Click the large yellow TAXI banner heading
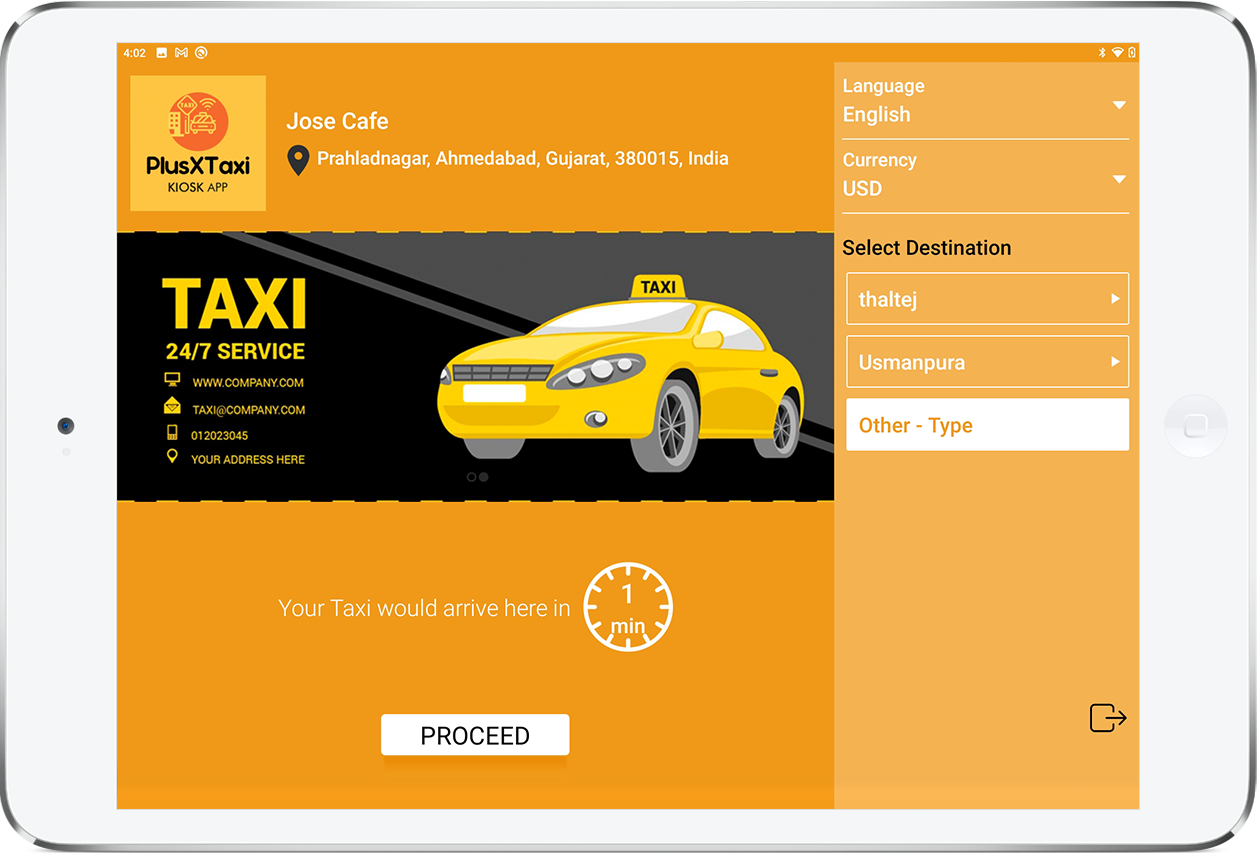 pos(234,304)
